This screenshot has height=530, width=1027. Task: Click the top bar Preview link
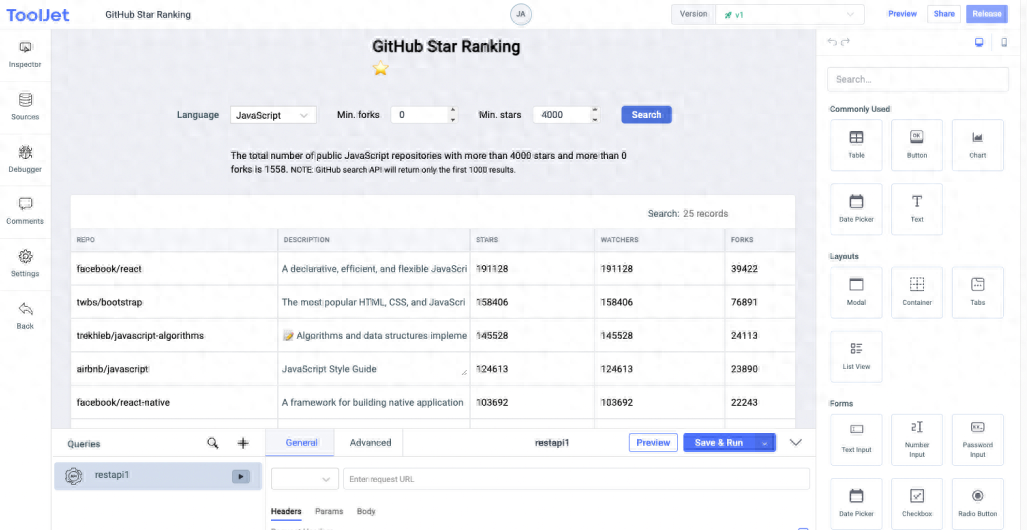902,14
